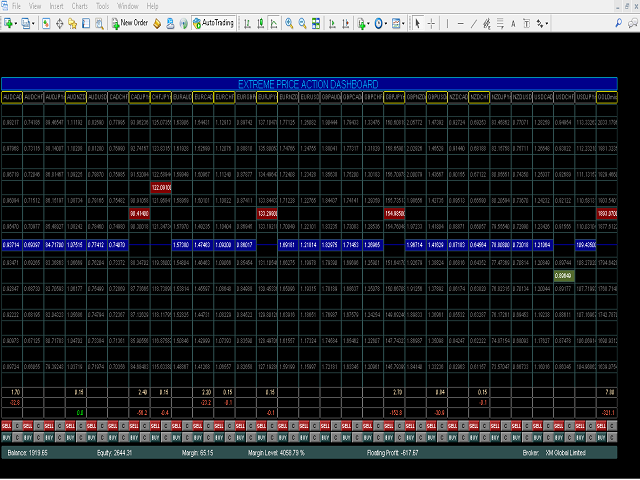This screenshot has width=640, height=480.
Task: Click the New Order button
Action: [x=130, y=23]
